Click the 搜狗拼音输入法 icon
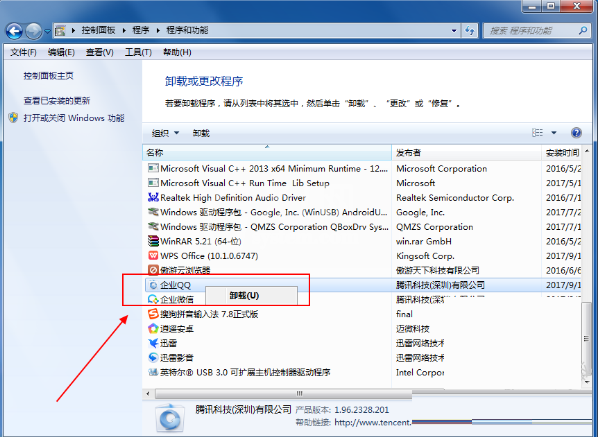The width and height of the screenshot is (599, 437). 153,314
